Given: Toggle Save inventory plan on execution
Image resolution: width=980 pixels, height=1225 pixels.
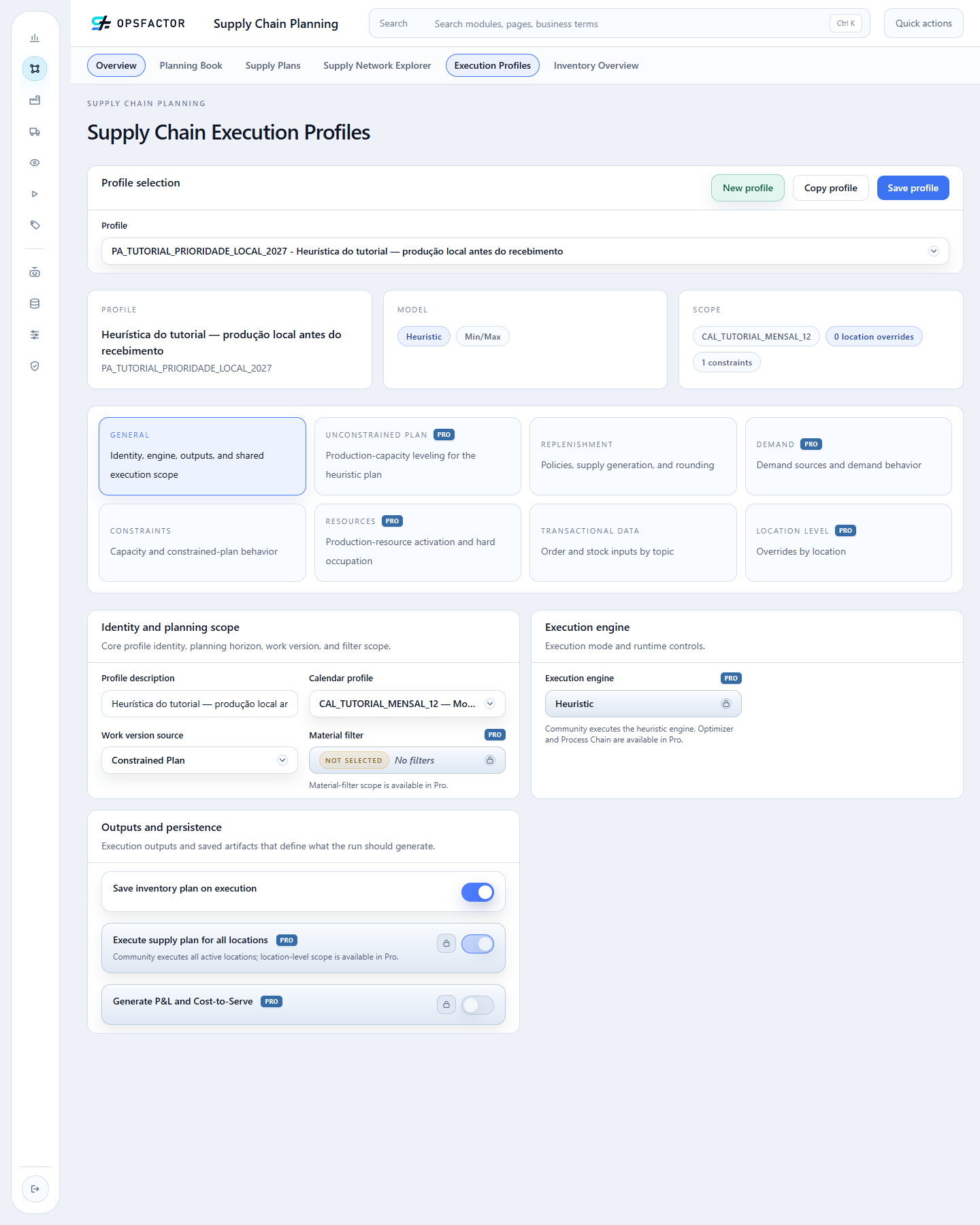Looking at the screenshot, I should coord(478,892).
